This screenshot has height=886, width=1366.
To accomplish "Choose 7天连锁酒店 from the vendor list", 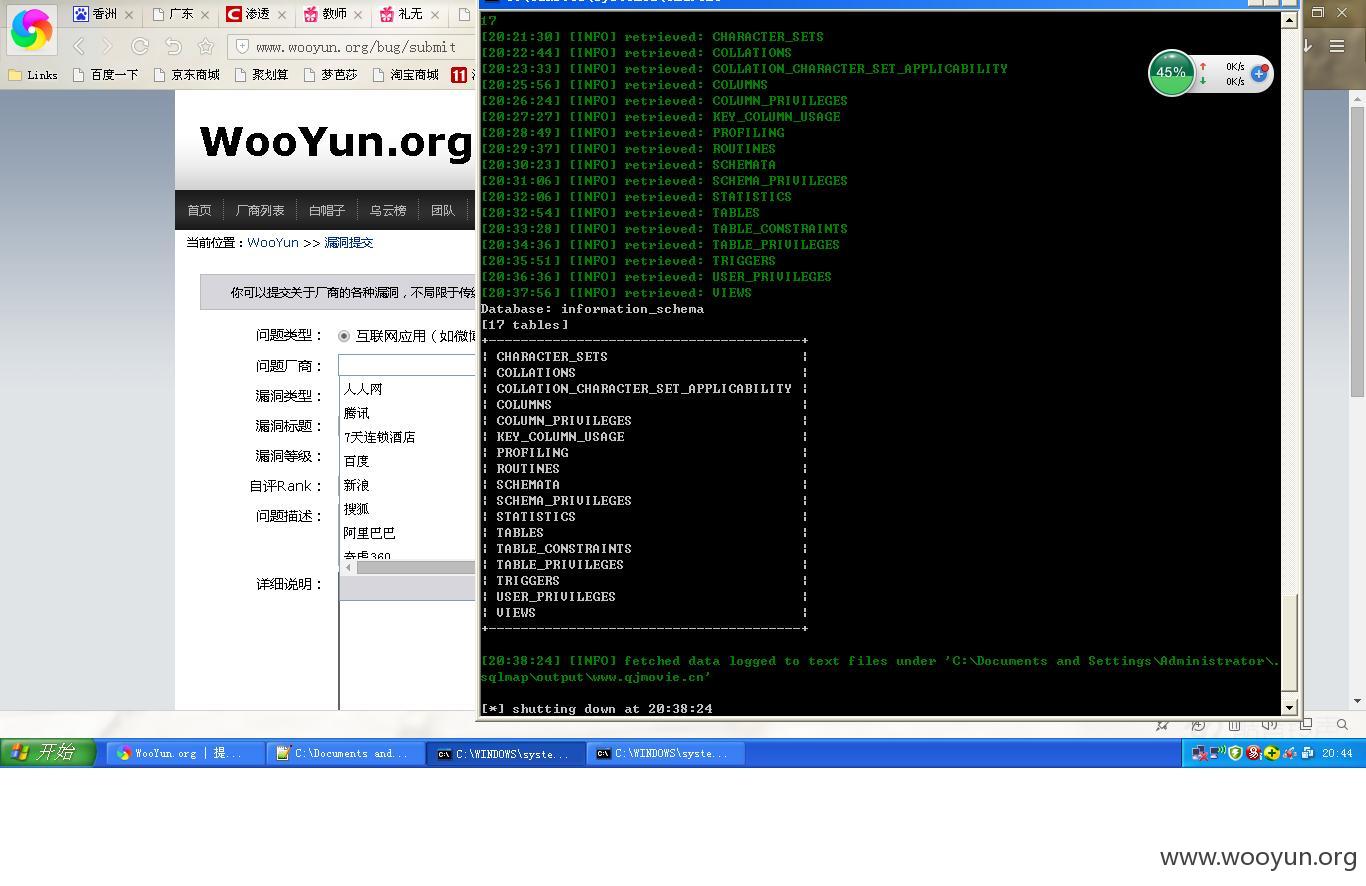I will pyautogui.click(x=379, y=437).
